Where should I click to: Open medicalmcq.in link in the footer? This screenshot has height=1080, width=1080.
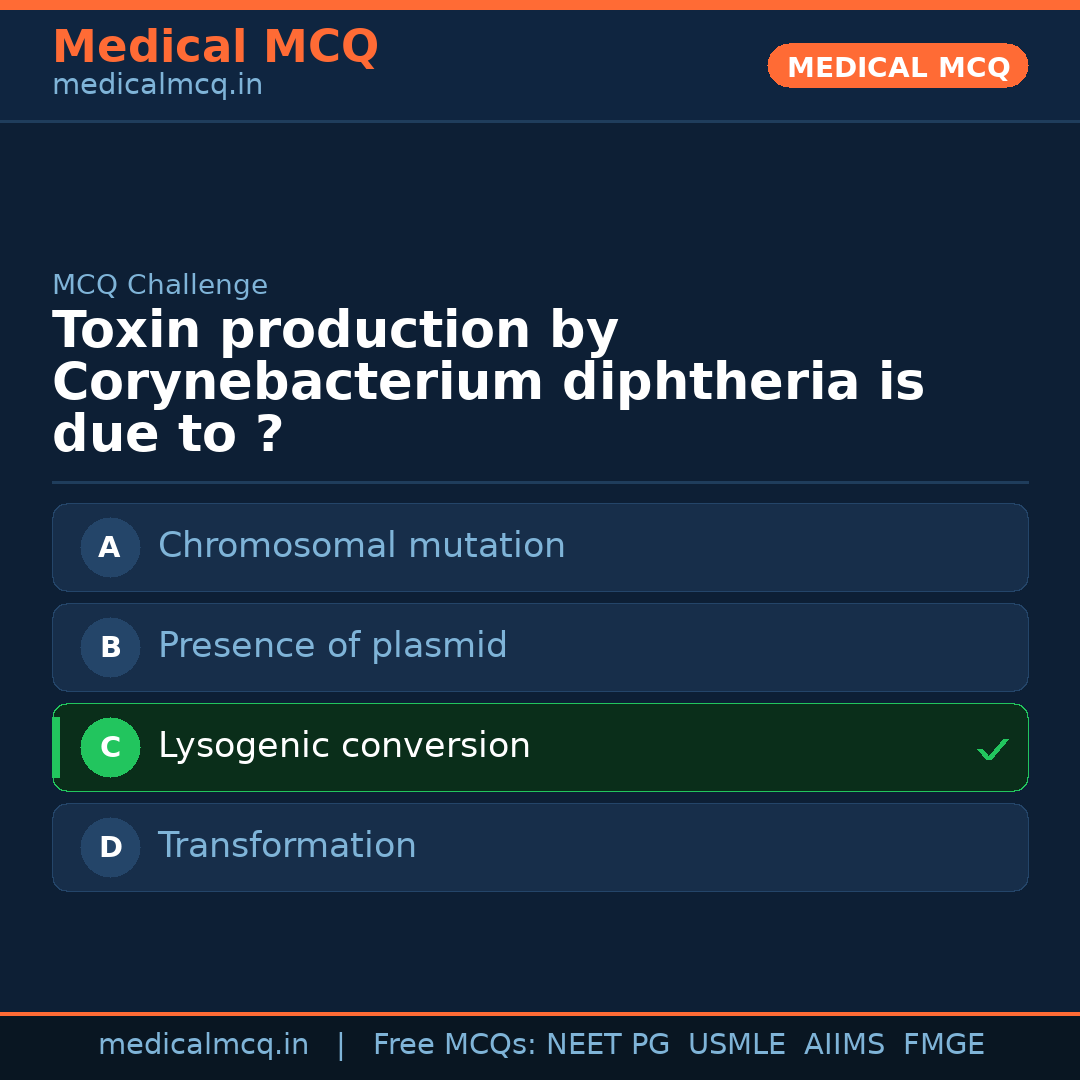(x=203, y=1045)
